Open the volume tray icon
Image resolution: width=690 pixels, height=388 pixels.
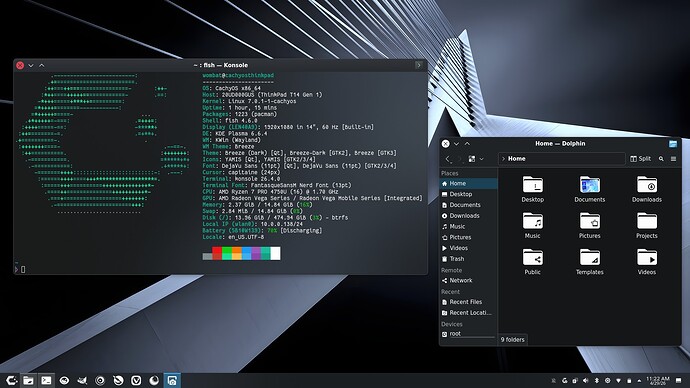[x=586, y=381]
